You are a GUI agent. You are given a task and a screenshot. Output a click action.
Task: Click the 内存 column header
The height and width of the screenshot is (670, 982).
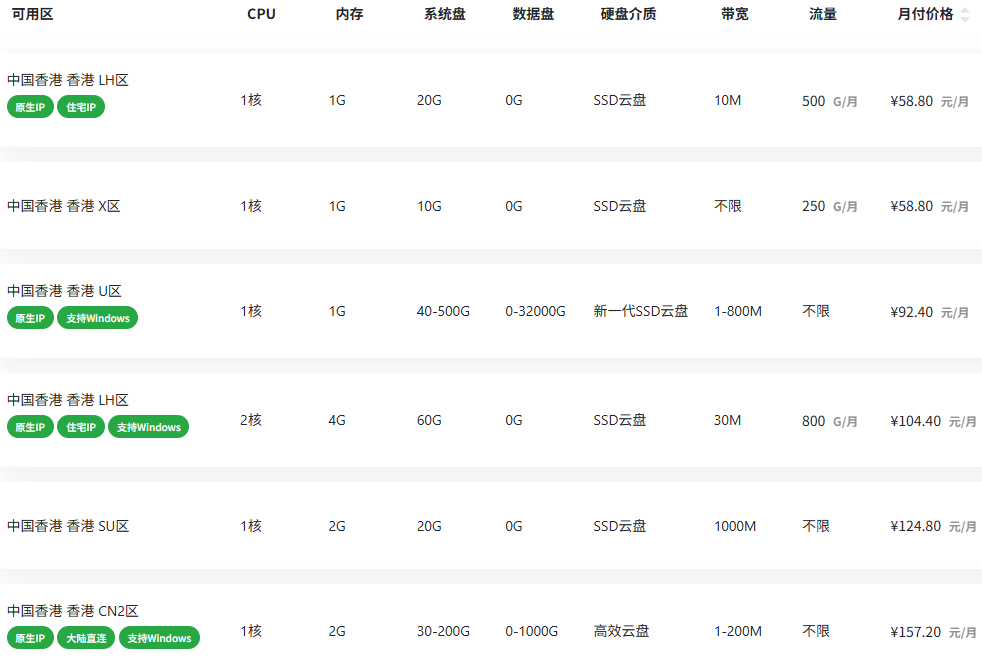pos(349,15)
